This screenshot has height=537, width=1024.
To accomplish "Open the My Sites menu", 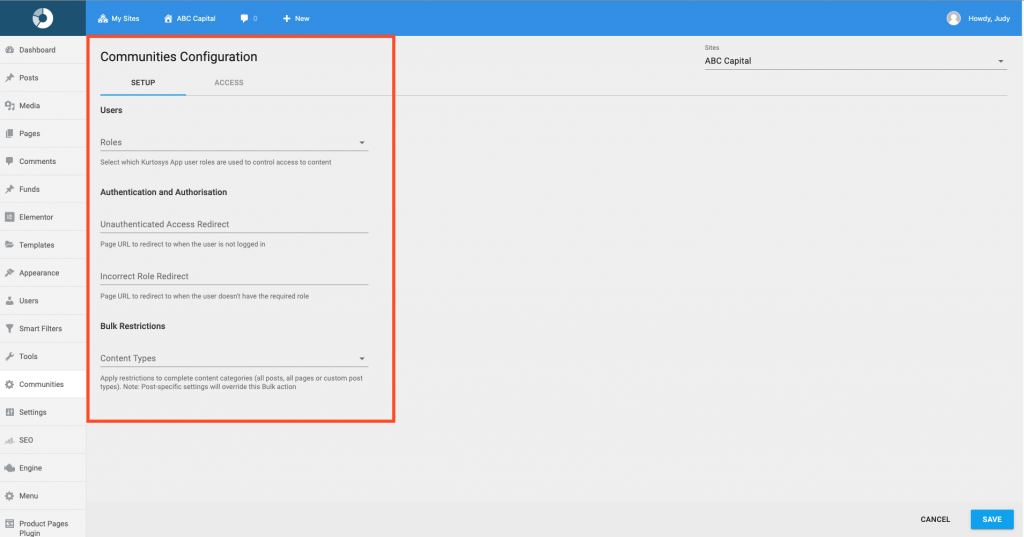I will click(x=119, y=18).
